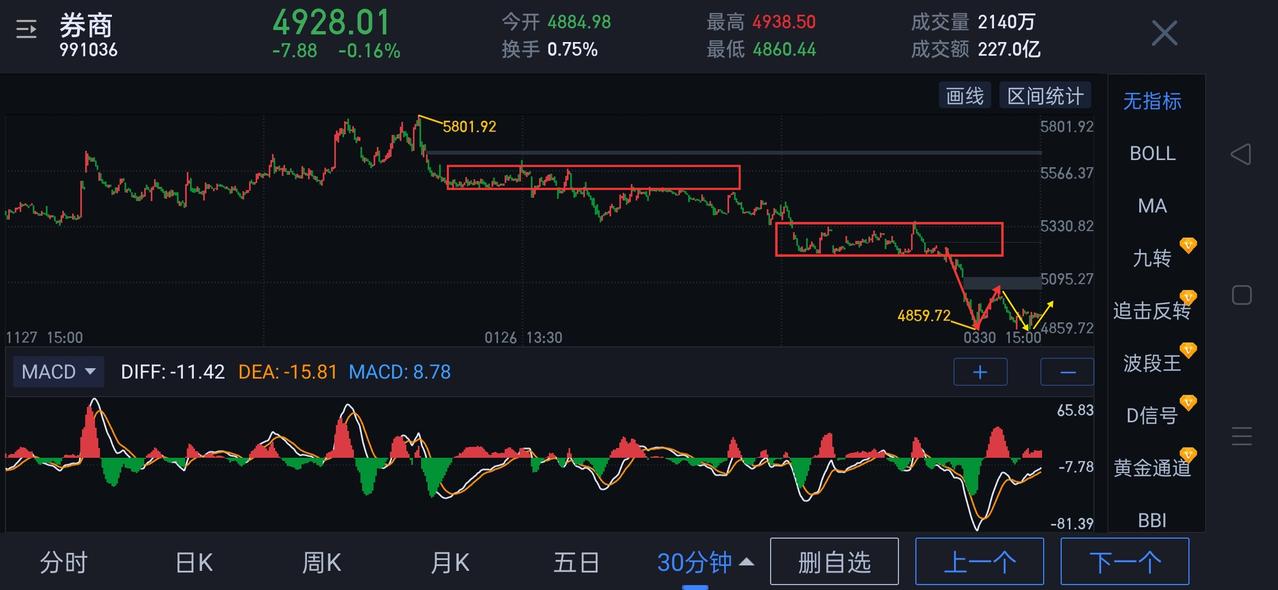Tap the diamond badge on D信号
Image resolution: width=1278 pixels, height=590 pixels.
pos(1188,402)
